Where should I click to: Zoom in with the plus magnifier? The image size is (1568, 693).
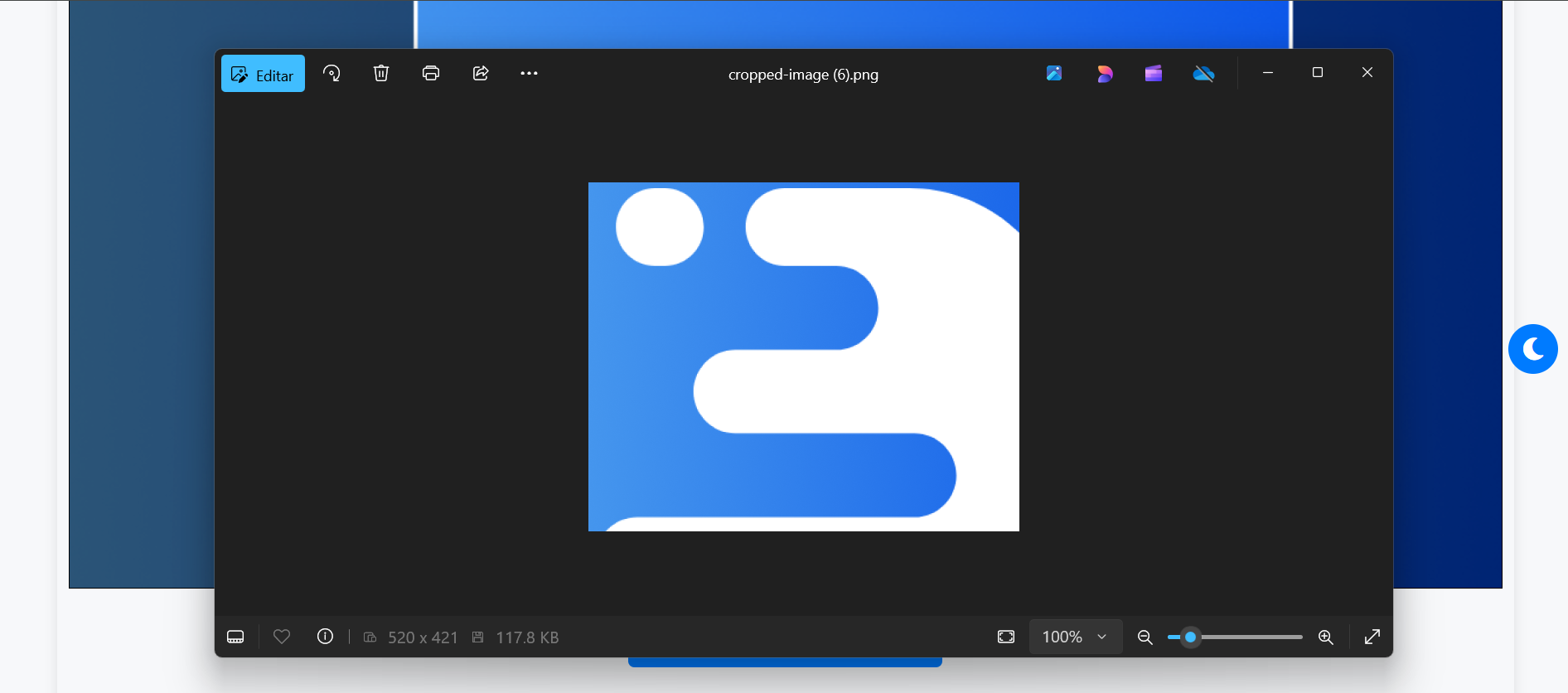point(1326,637)
